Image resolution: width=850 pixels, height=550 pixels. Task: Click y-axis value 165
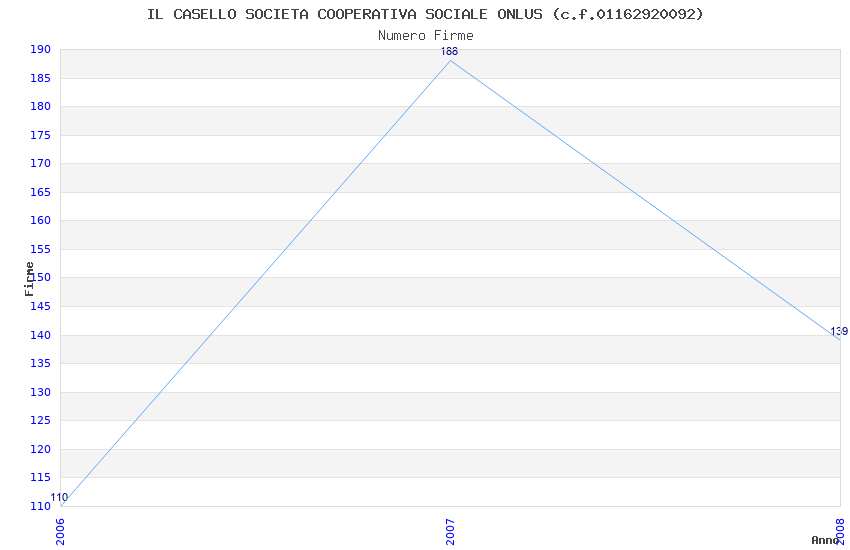[x=40, y=192]
